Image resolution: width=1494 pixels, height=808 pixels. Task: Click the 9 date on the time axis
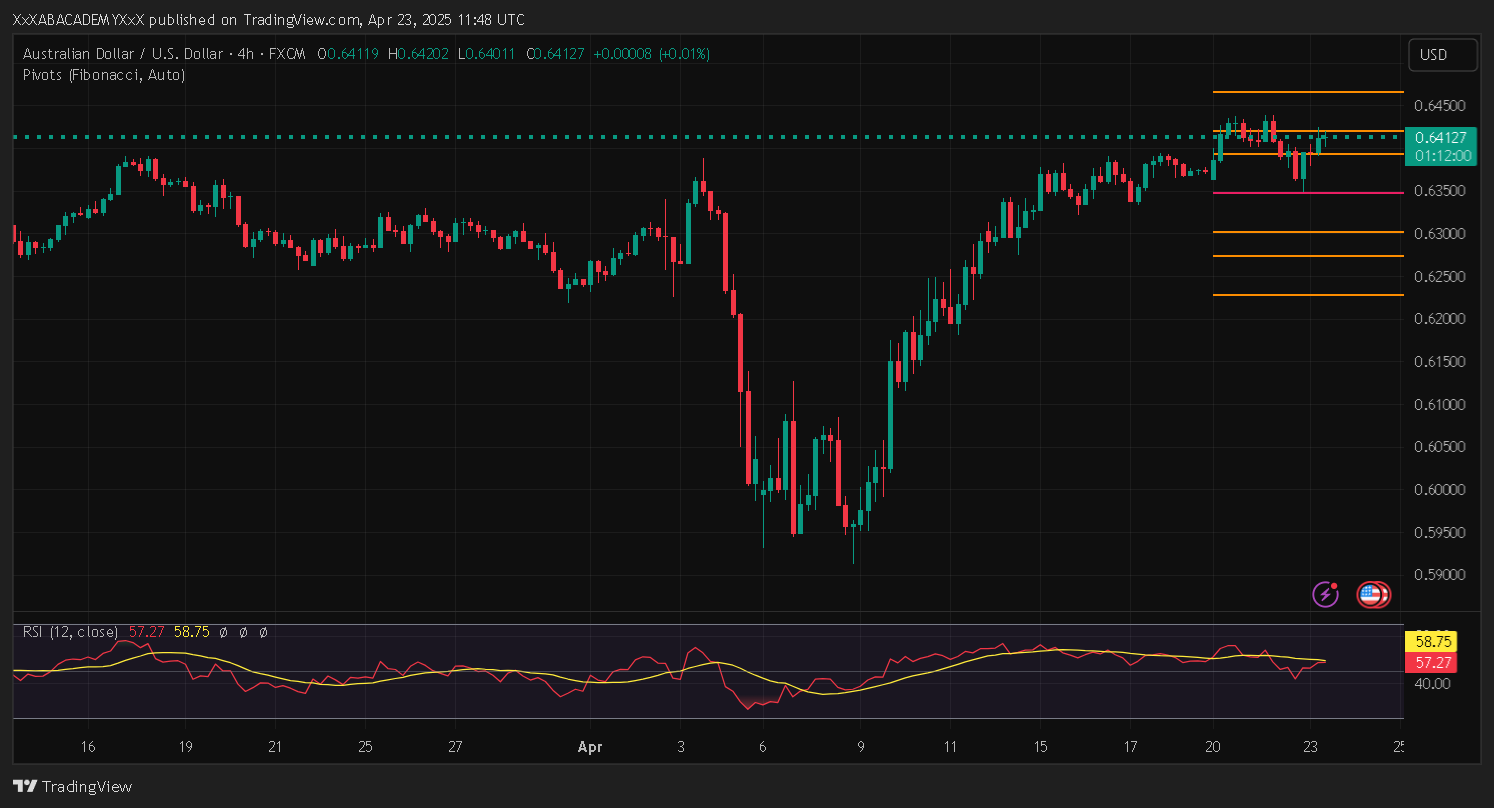pos(860,746)
